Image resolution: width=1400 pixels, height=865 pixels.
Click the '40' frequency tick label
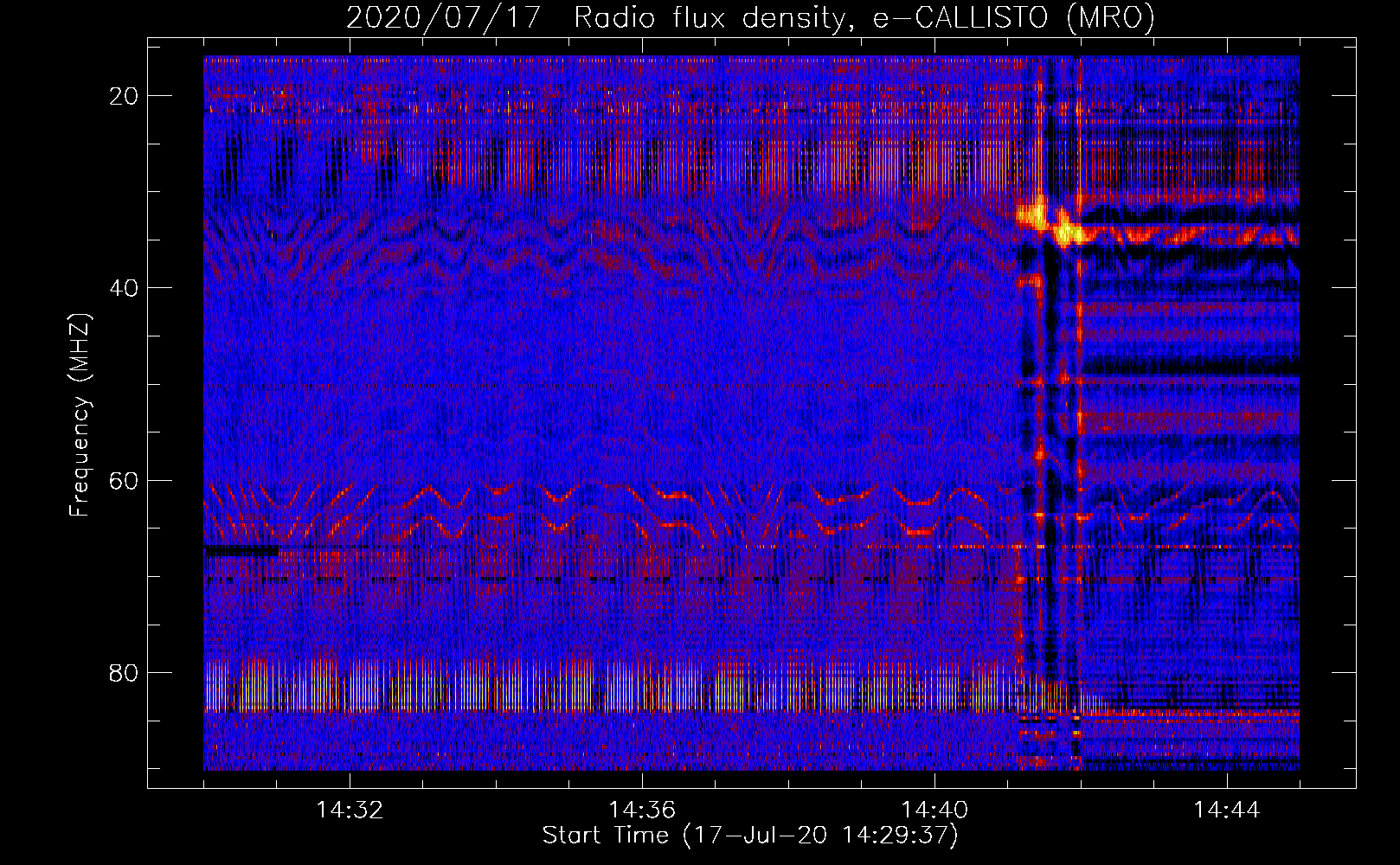(x=124, y=288)
